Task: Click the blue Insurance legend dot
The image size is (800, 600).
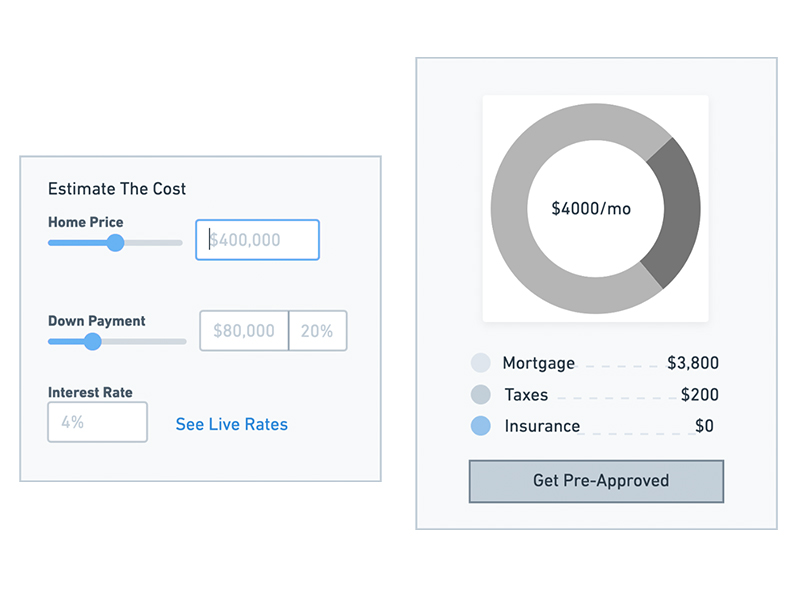Action: pyautogui.click(x=480, y=426)
